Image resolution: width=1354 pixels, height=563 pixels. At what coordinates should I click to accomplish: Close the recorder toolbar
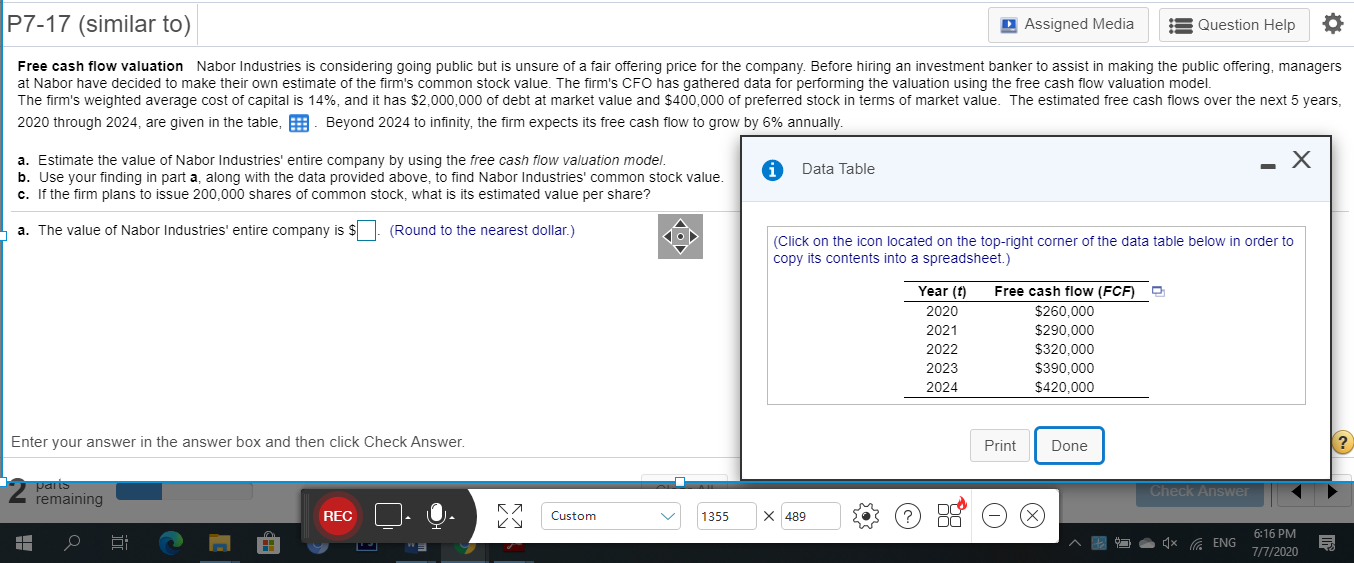1032,516
